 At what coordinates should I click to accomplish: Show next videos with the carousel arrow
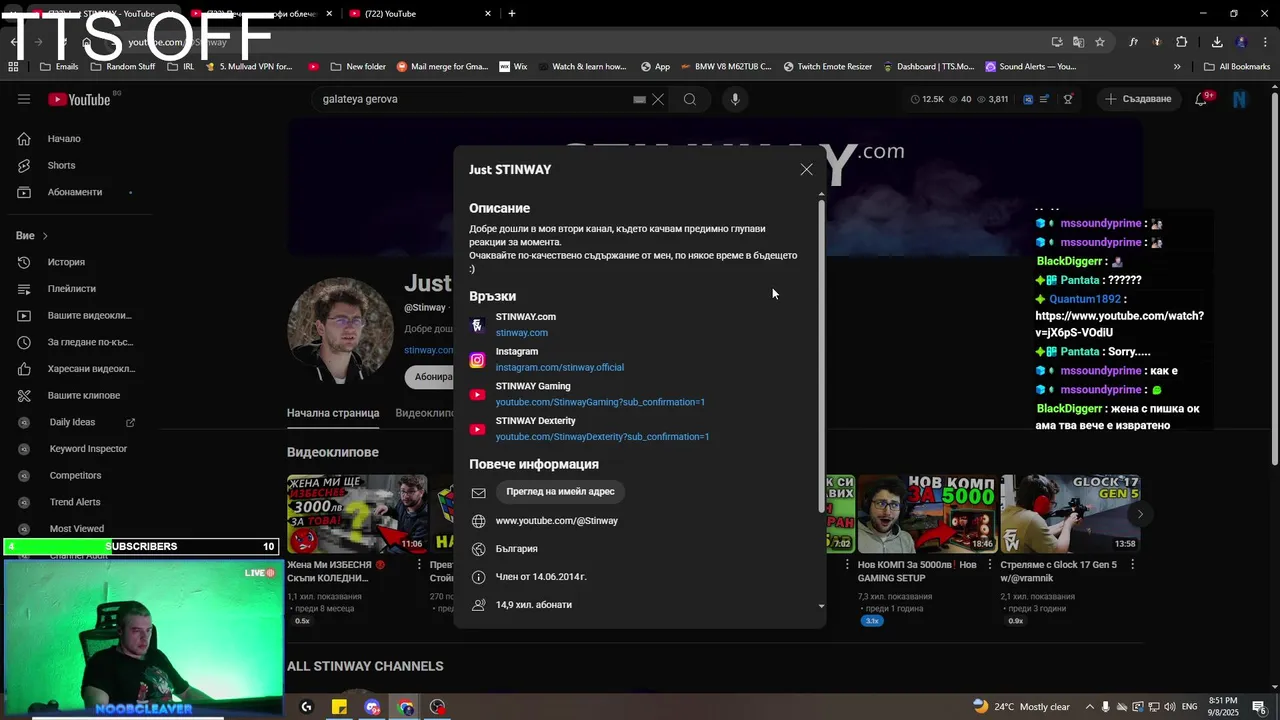pyautogui.click(x=1140, y=514)
